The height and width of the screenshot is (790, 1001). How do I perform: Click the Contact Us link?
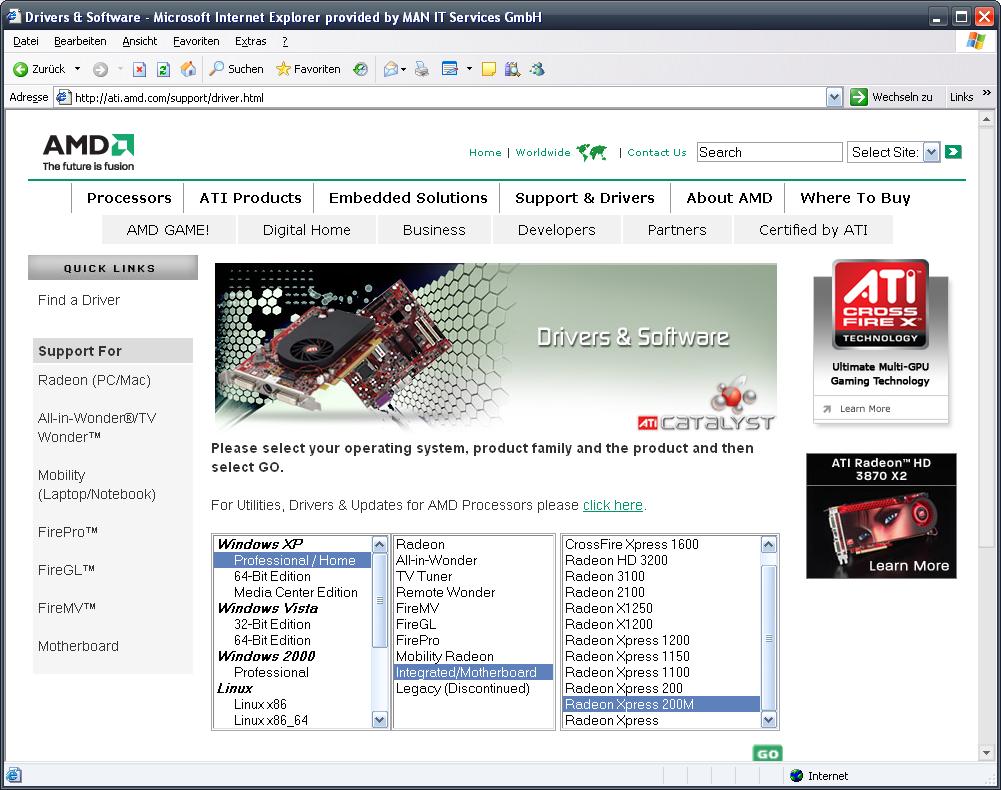coord(656,153)
